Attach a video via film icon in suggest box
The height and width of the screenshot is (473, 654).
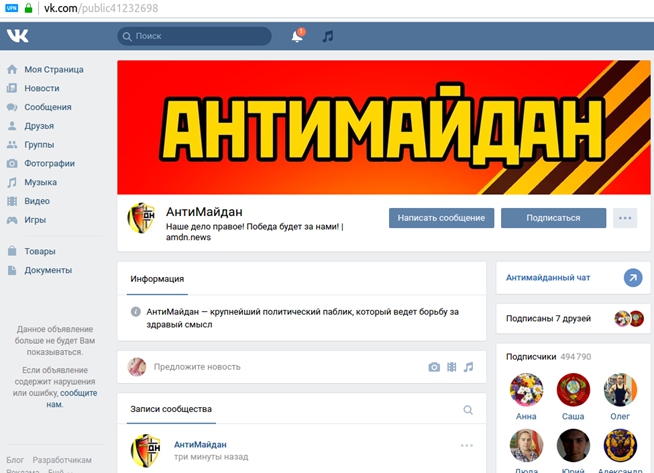(x=452, y=367)
